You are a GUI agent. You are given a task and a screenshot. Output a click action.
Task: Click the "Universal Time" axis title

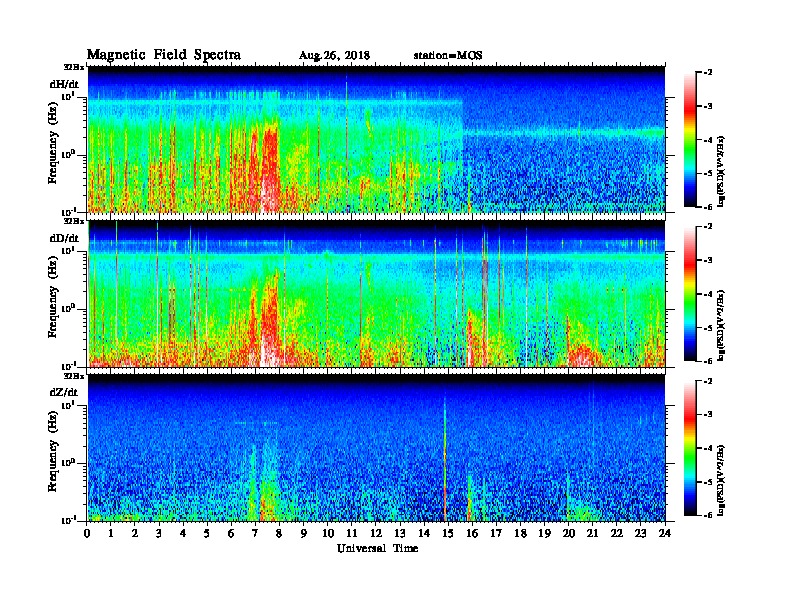click(377, 548)
